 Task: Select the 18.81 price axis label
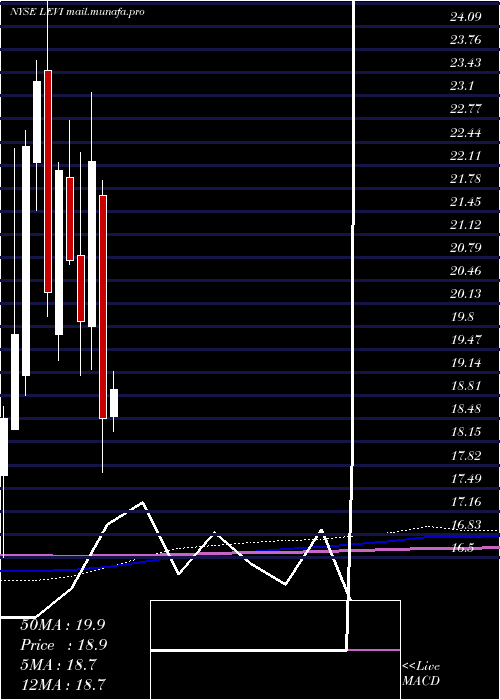tap(466, 386)
